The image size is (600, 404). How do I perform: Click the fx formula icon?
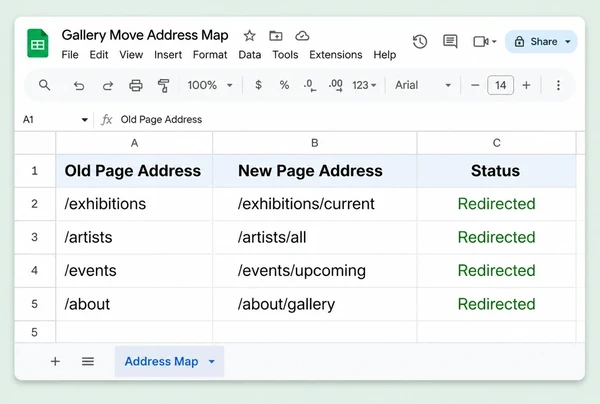pyautogui.click(x=106, y=120)
